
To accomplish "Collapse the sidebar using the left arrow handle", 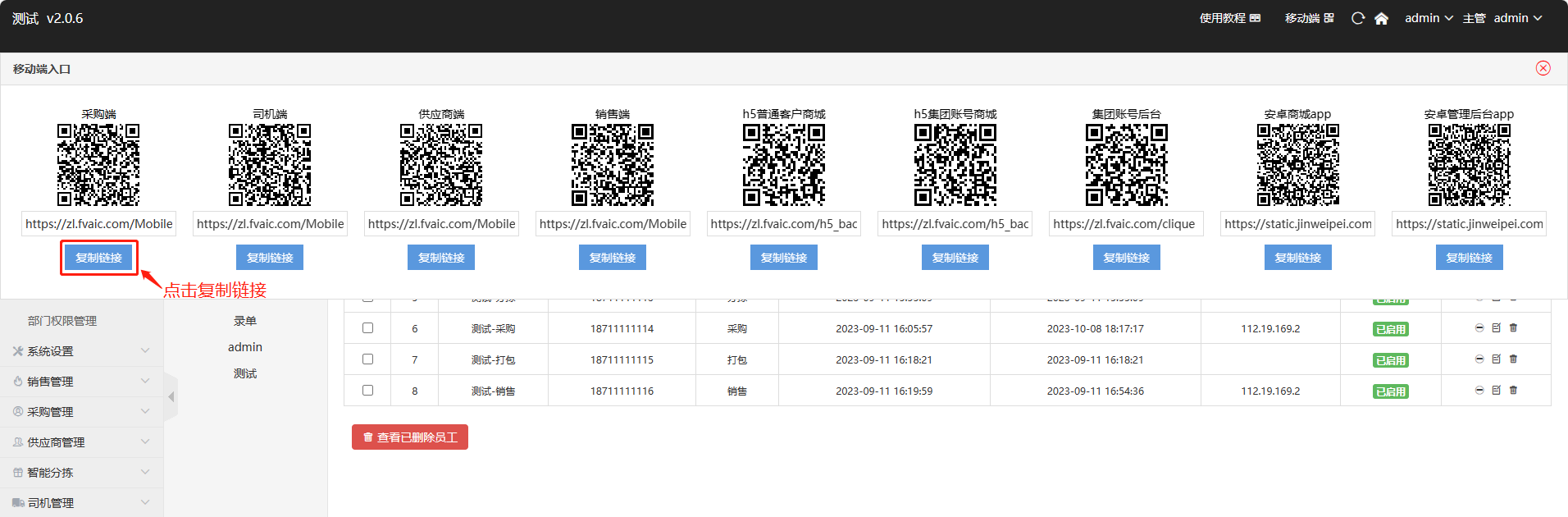I will click(x=171, y=397).
